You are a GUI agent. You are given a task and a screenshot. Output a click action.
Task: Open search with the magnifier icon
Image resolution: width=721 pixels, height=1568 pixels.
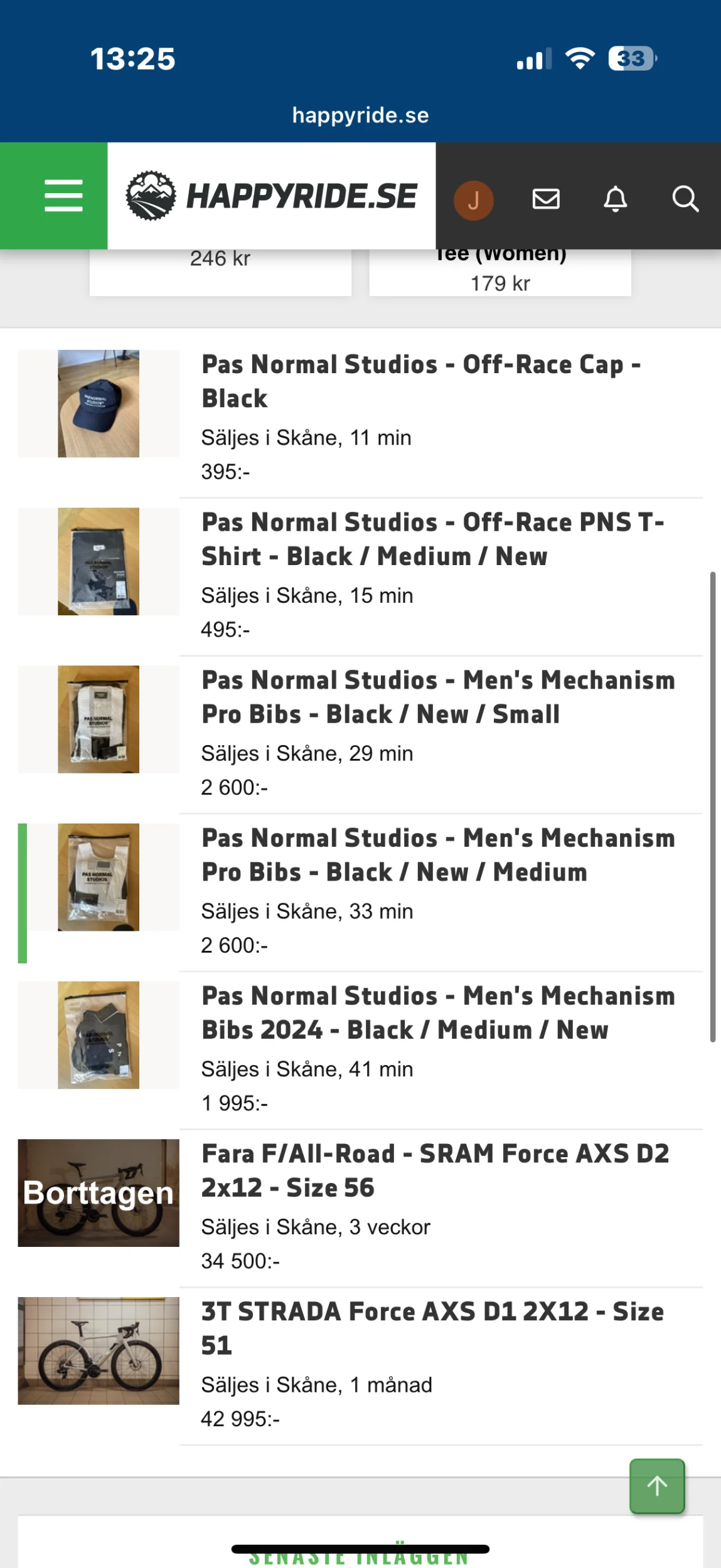685,199
